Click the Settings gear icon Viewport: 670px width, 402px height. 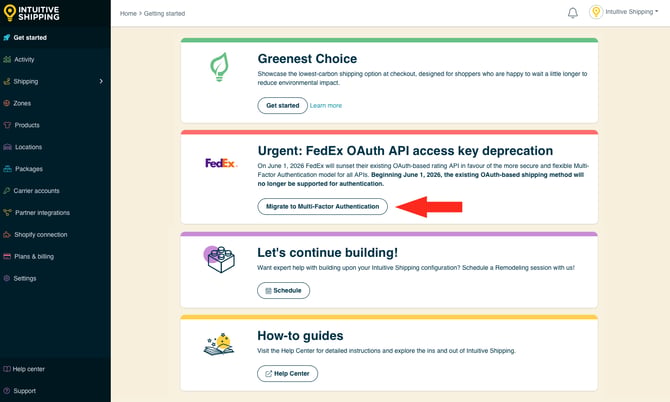(x=6, y=278)
